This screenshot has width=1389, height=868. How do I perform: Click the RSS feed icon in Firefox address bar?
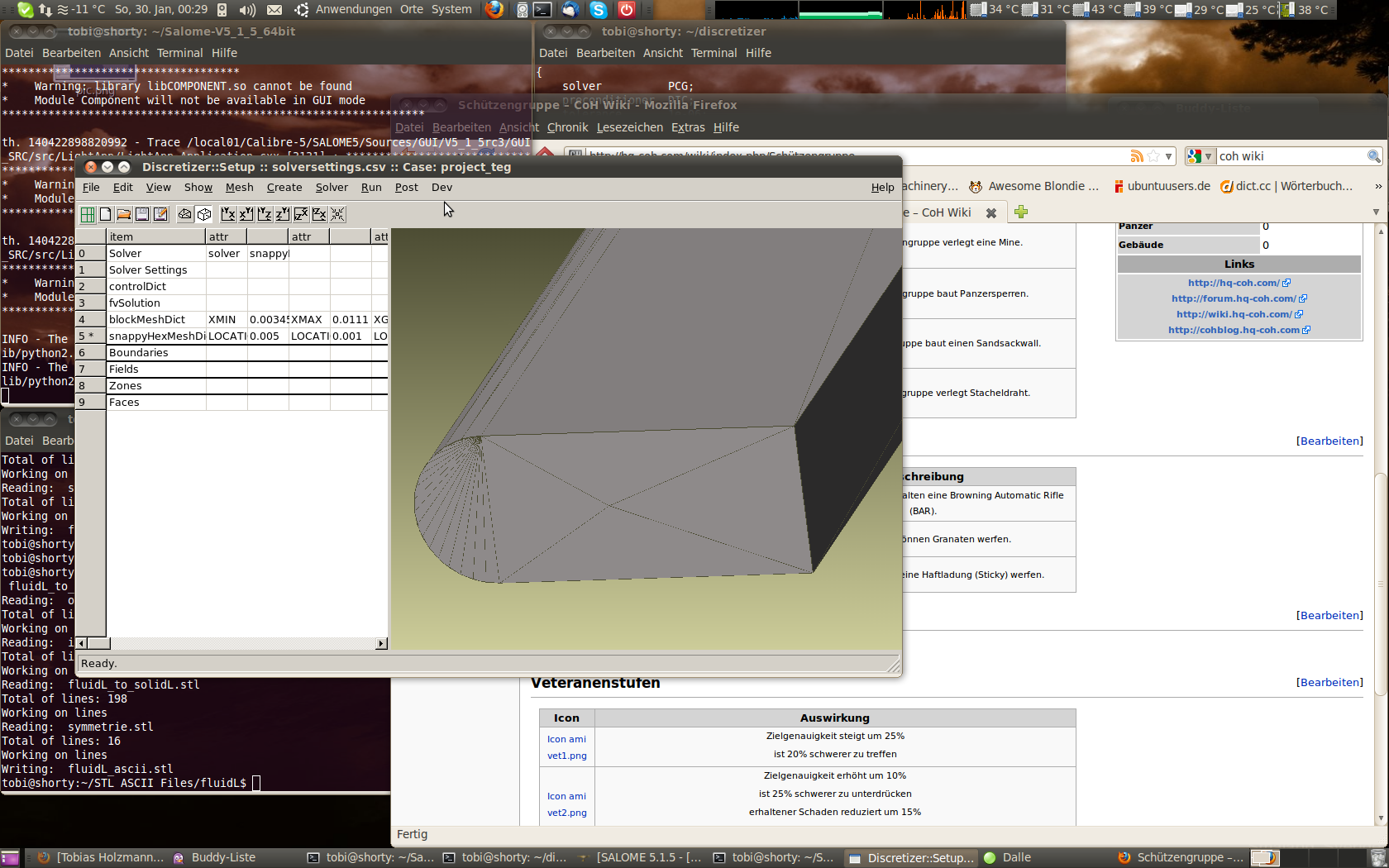[1137, 156]
